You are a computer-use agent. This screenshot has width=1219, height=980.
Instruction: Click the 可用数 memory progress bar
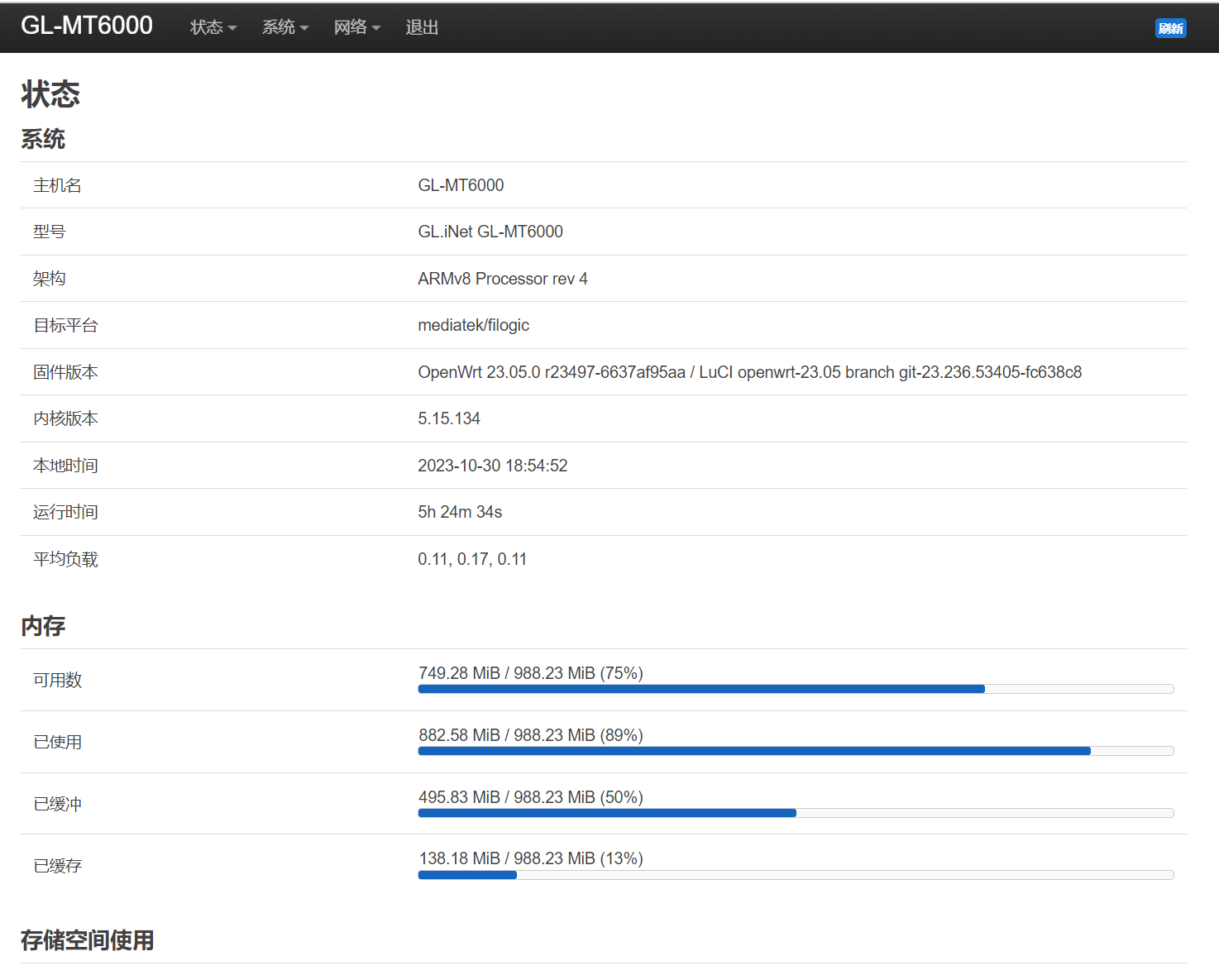point(795,689)
